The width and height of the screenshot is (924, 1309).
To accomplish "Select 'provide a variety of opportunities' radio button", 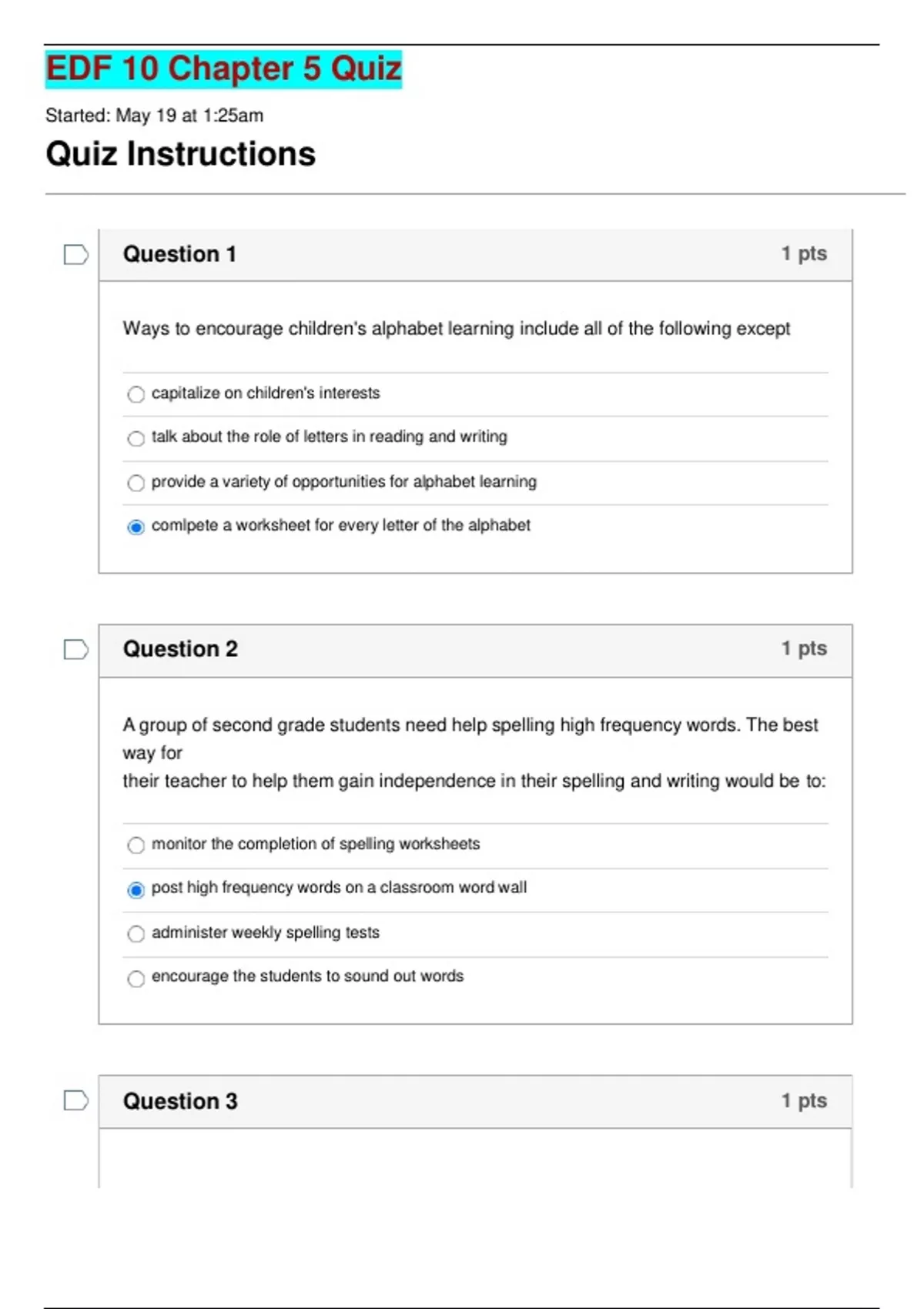I will click(136, 483).
